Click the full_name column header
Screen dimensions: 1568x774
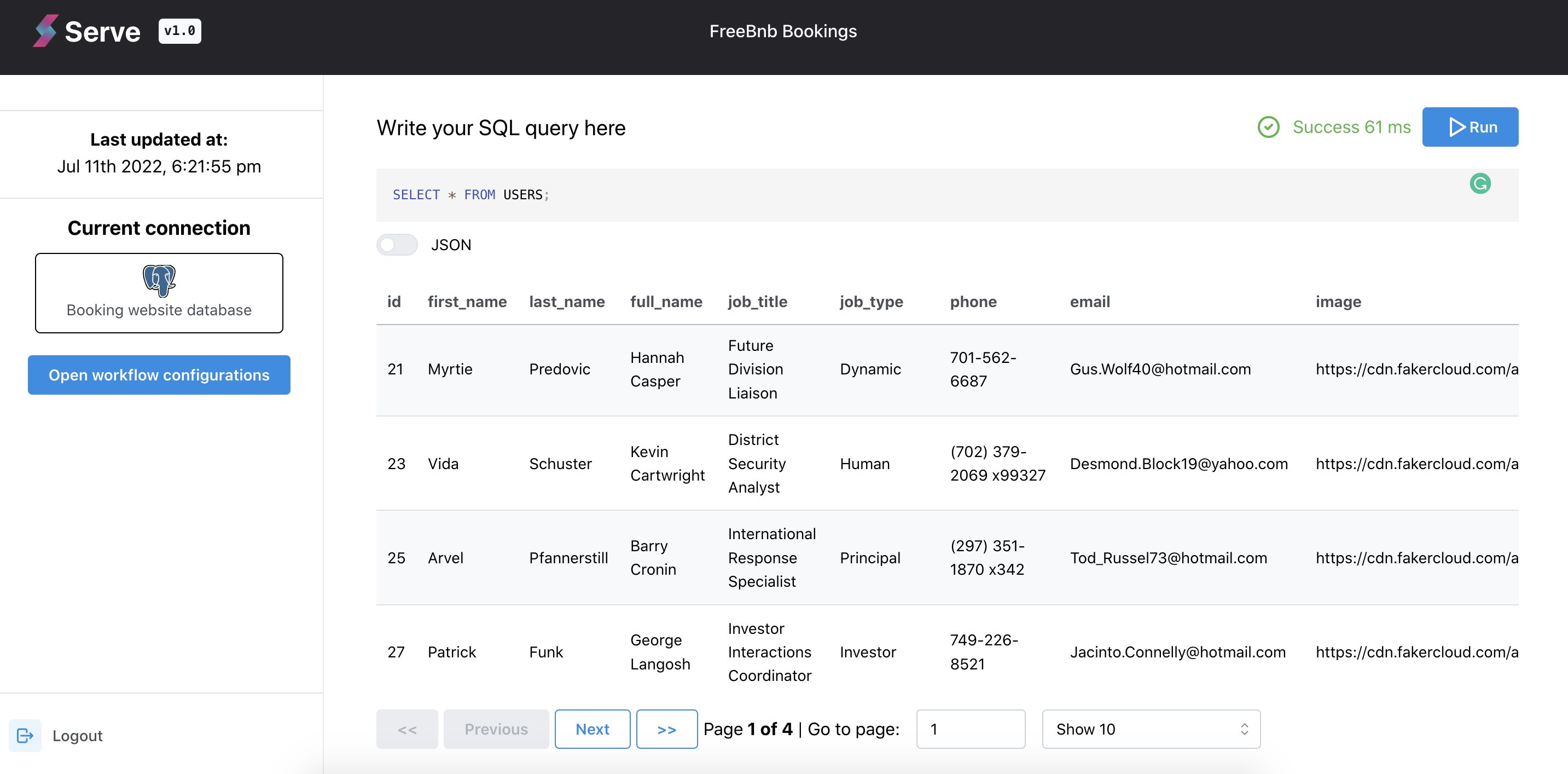pyautogui.click(x=666, y=302)
